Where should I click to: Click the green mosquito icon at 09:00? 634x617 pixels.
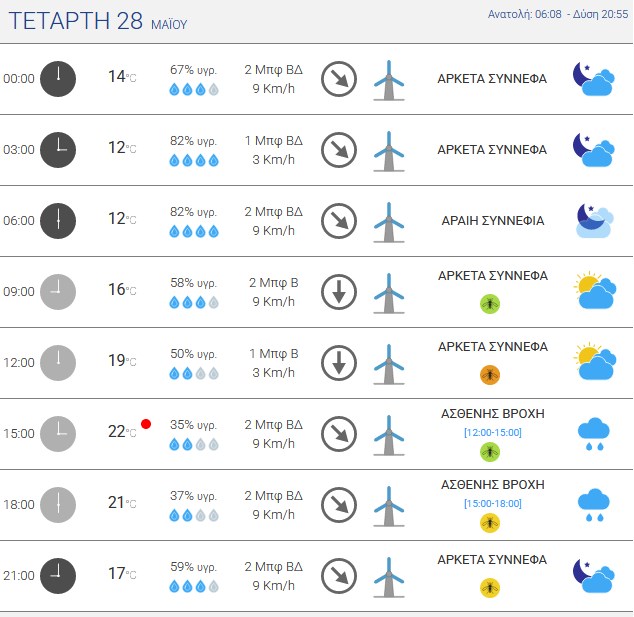coord(490,304)
